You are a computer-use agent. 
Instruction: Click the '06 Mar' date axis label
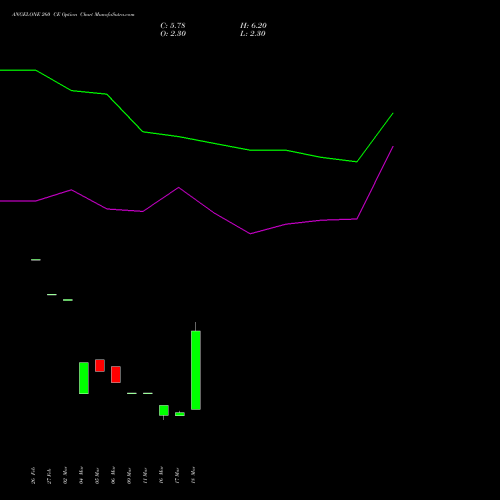pos(113,475)
